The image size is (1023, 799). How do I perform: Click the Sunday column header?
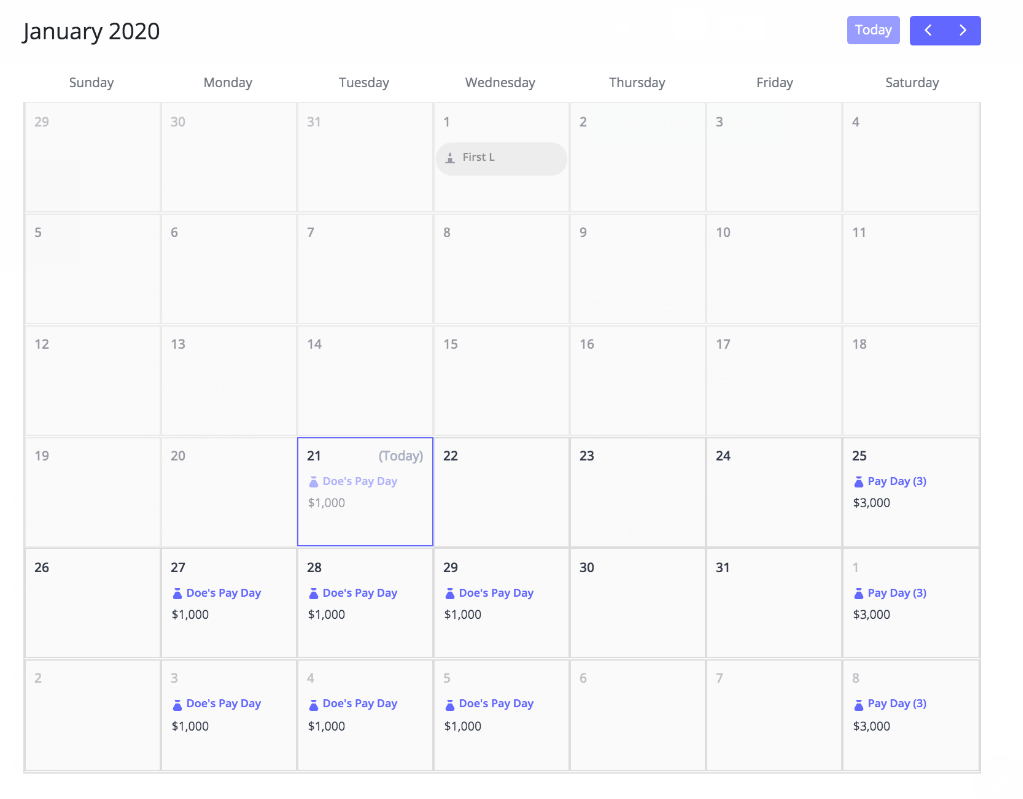(x=91, y=83)
